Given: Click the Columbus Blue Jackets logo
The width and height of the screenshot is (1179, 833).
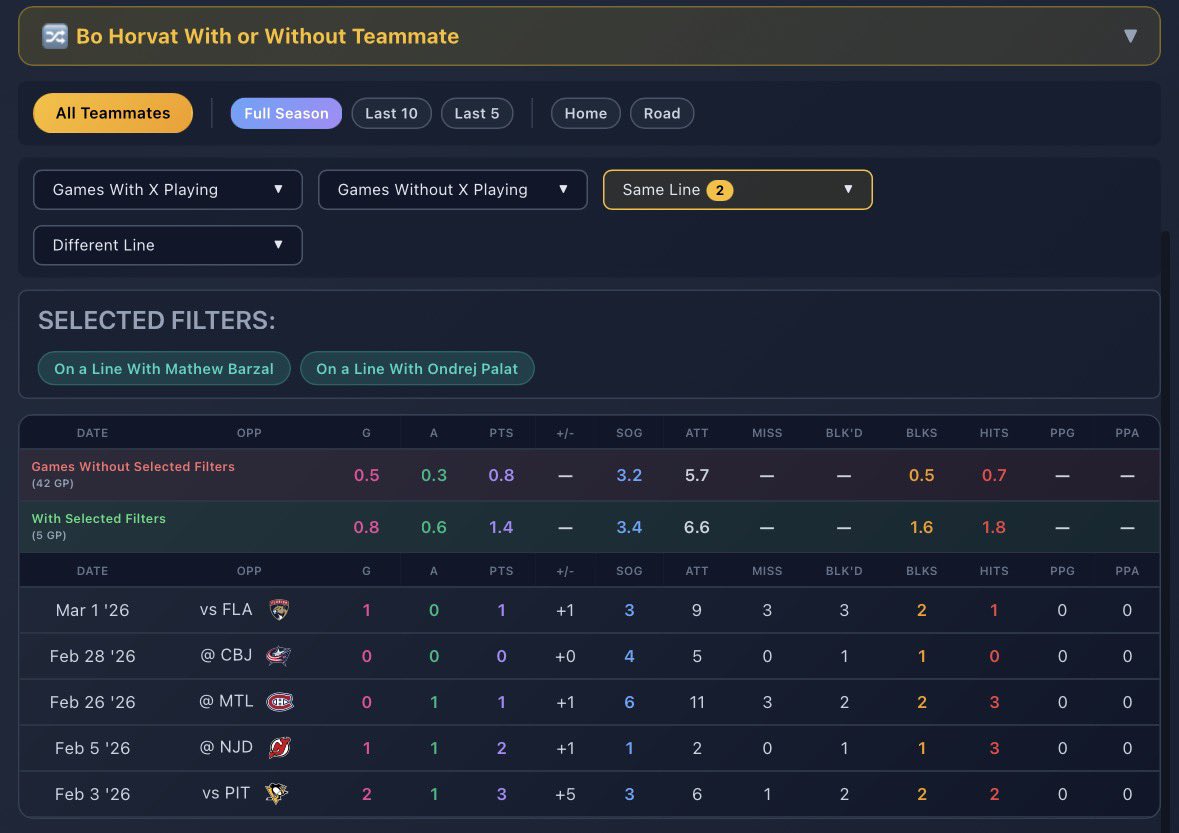Looking at the screenshot, I should coord(278,656).
